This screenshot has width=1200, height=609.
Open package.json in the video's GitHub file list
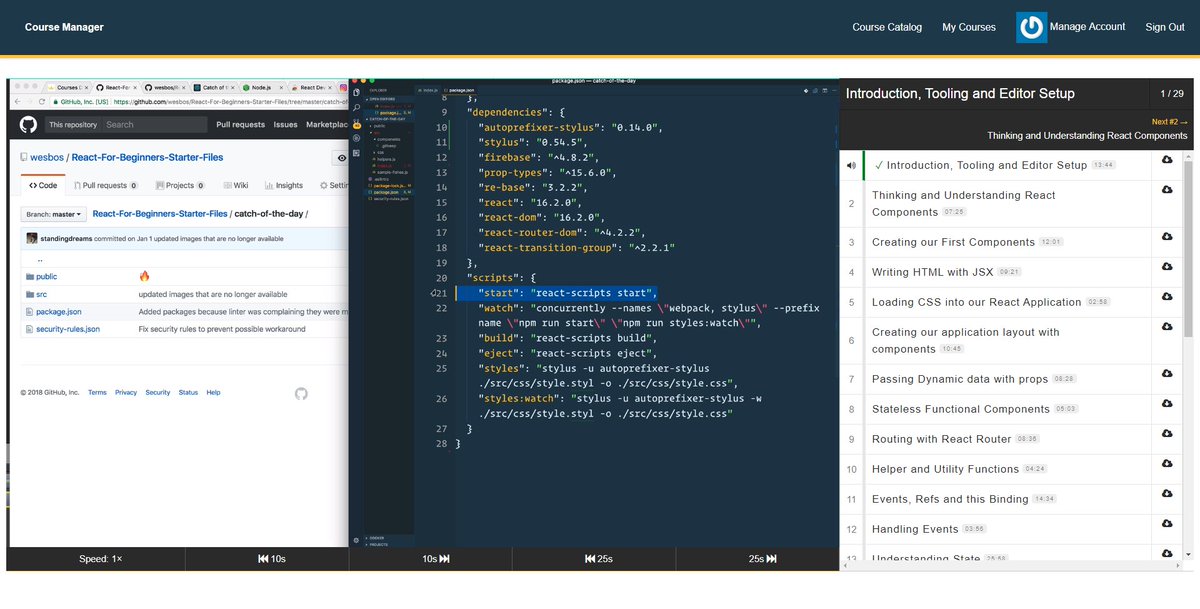[x=59, y=312]
